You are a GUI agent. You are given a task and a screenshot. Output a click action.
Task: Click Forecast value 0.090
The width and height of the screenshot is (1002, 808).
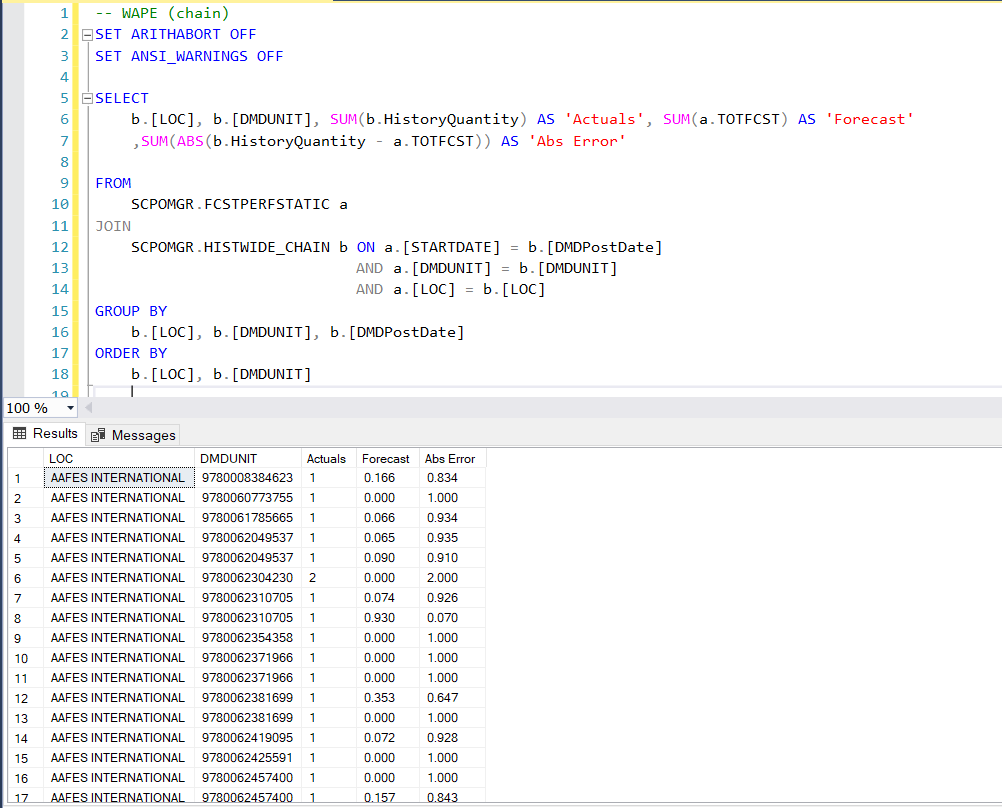[x=388, y=558]
